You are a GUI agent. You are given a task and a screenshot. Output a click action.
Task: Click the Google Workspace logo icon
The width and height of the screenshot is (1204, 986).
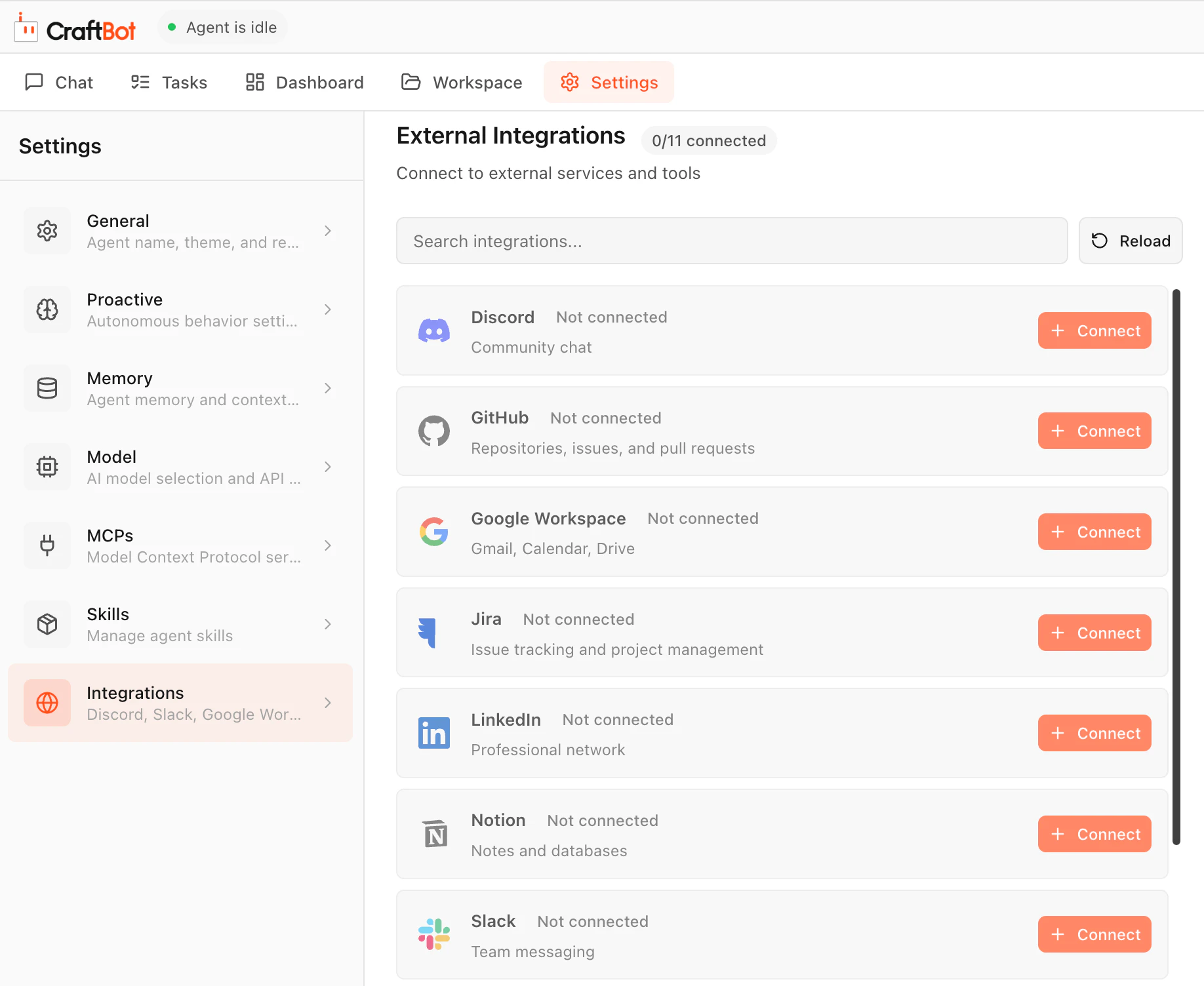[x=434, y=532]
